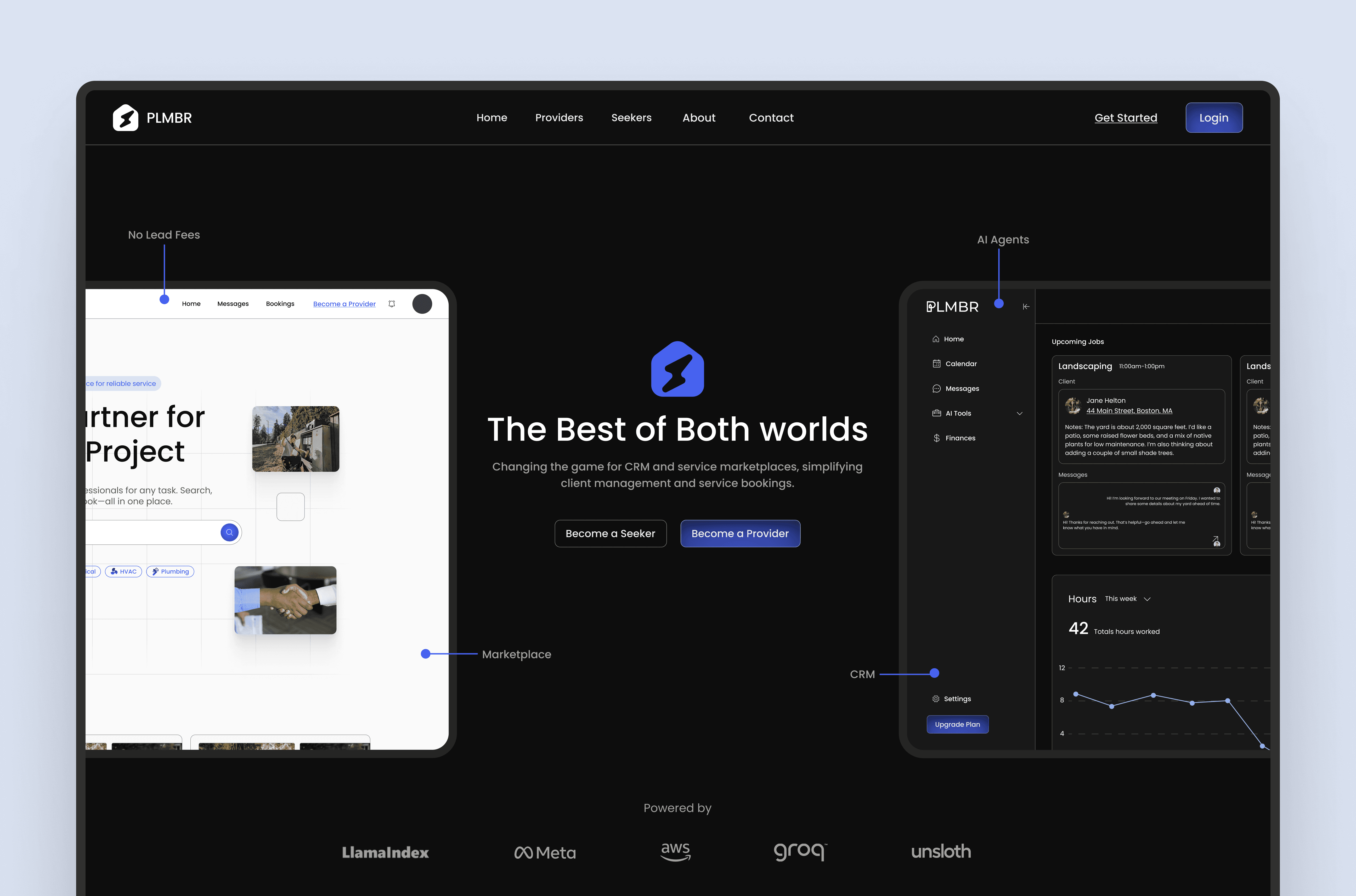Select the Plumbing category chip
1356x896 pixels.
(x=170, y=571)
